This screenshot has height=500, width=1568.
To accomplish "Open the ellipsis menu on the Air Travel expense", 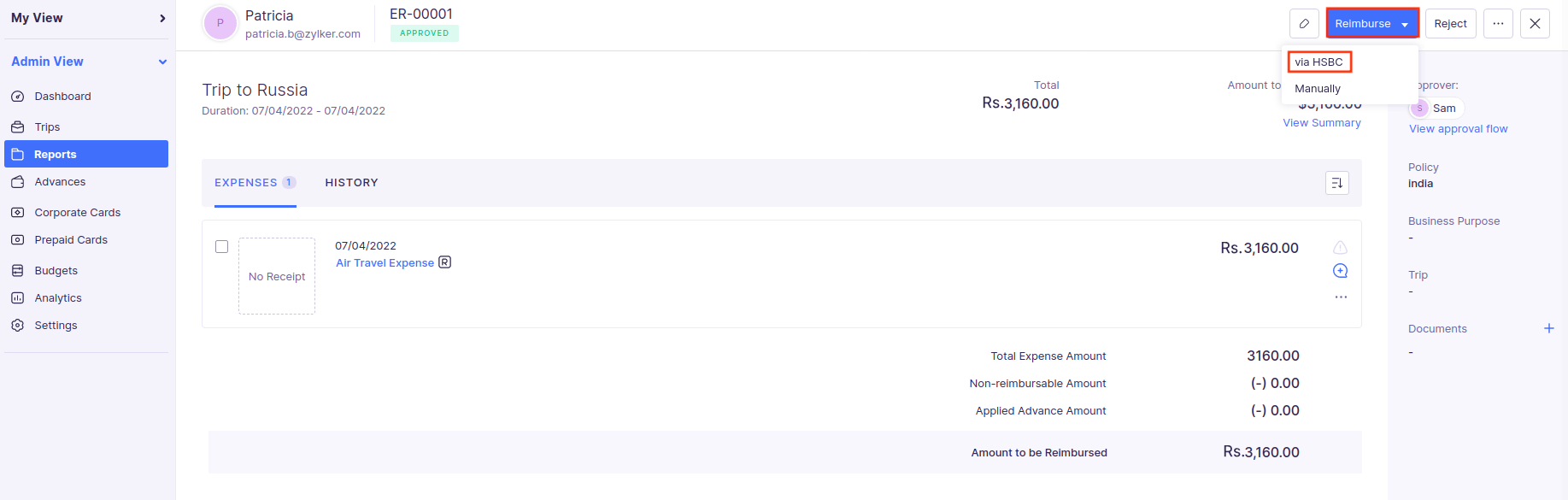I will click(x=1340, y=297).
